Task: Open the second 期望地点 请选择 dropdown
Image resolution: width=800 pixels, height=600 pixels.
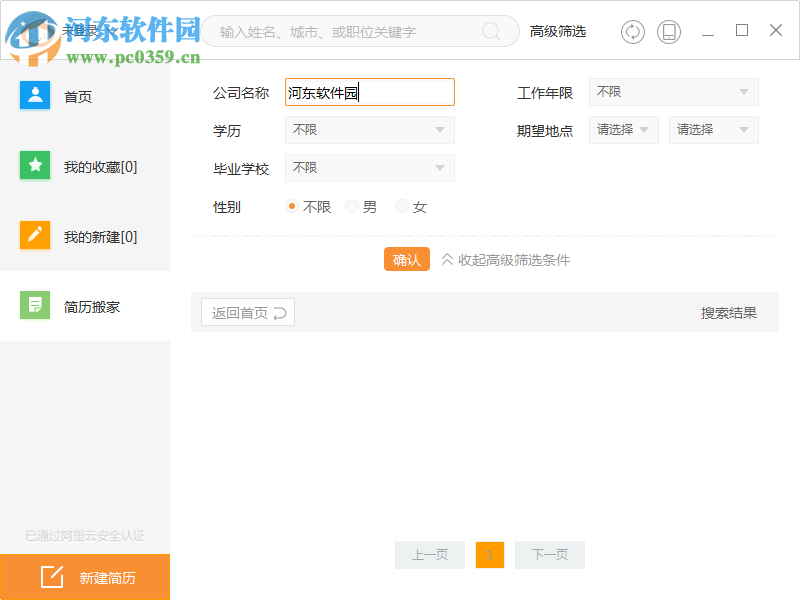Action: [713, 130]
